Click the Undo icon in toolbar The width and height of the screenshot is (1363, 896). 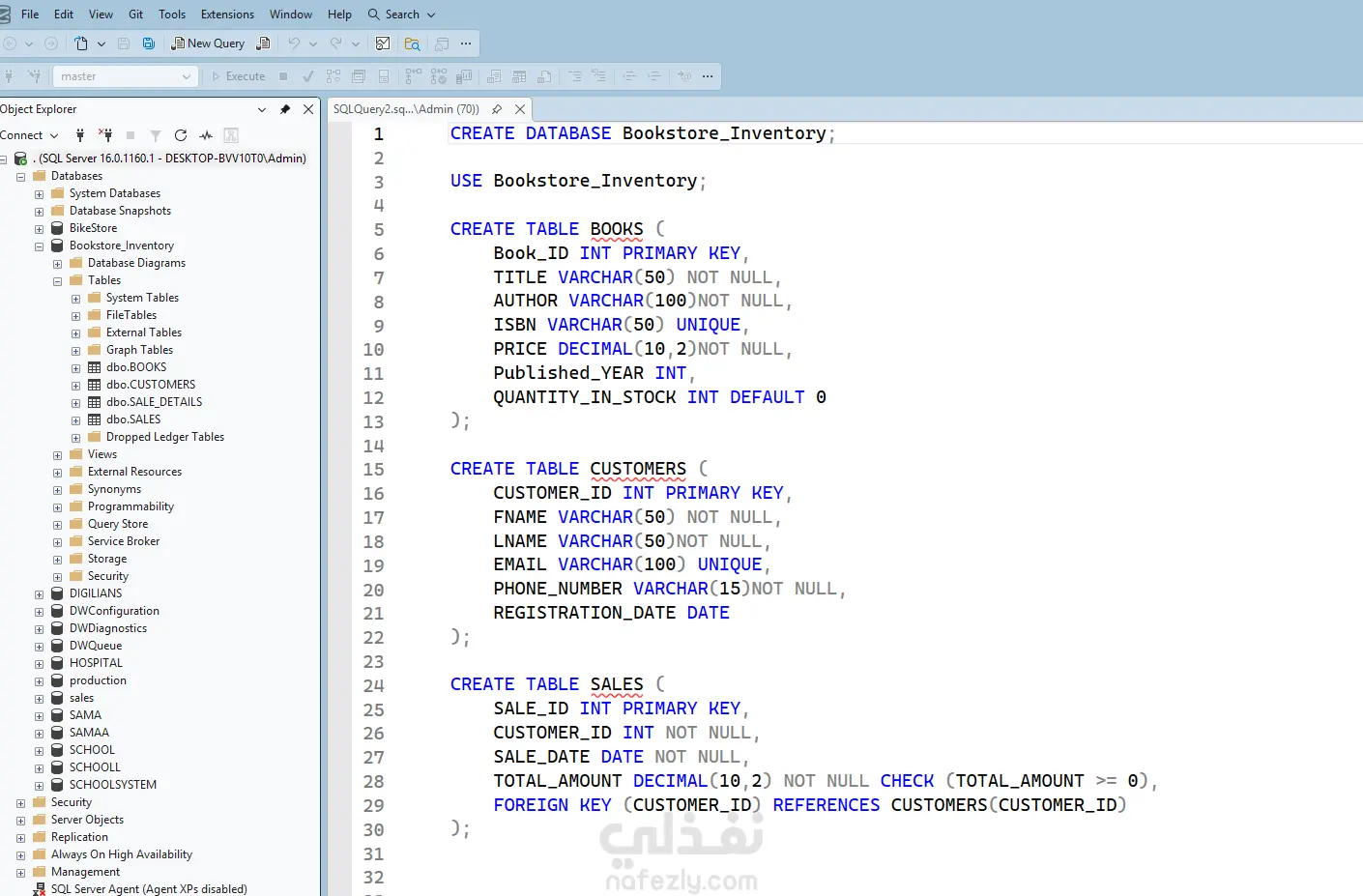(294, 43)
